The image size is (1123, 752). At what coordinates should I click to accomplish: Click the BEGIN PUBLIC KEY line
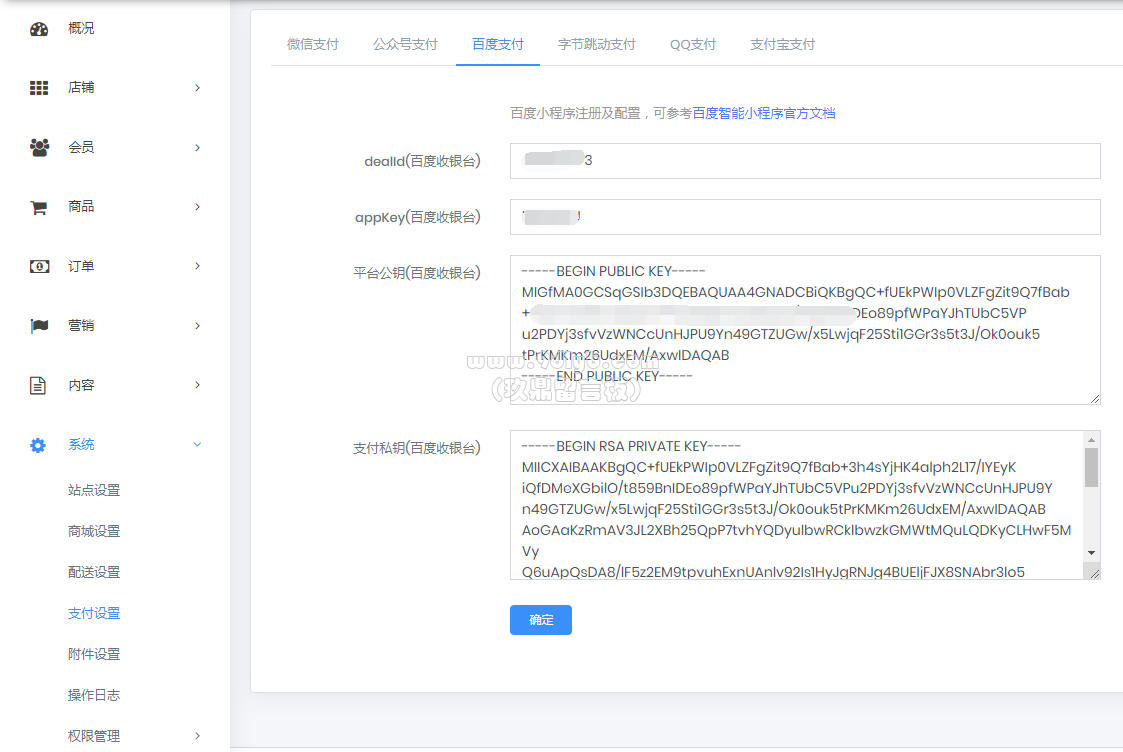tap(614, 271)
